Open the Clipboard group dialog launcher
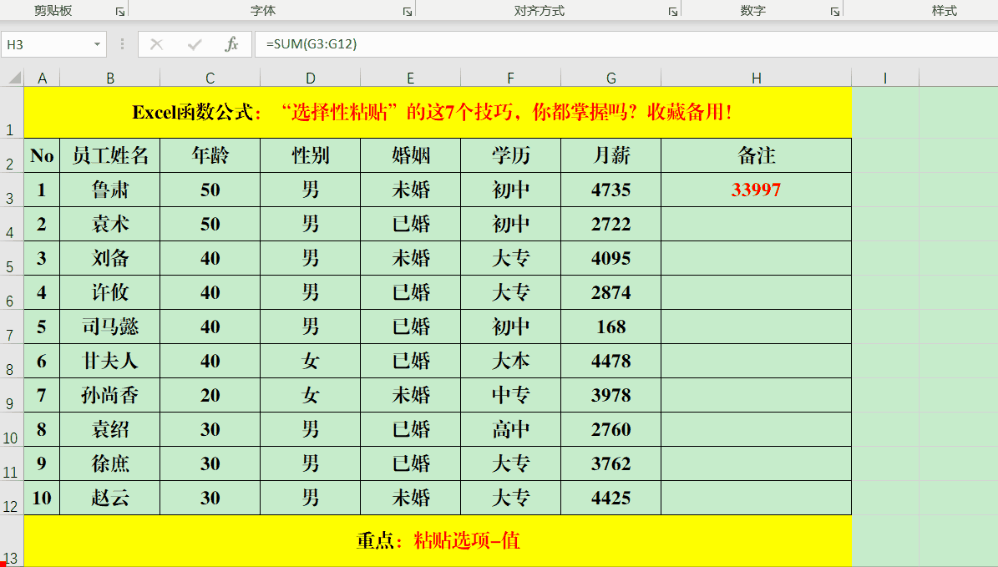The image size is (998, 567). click(x=120, y=11)
